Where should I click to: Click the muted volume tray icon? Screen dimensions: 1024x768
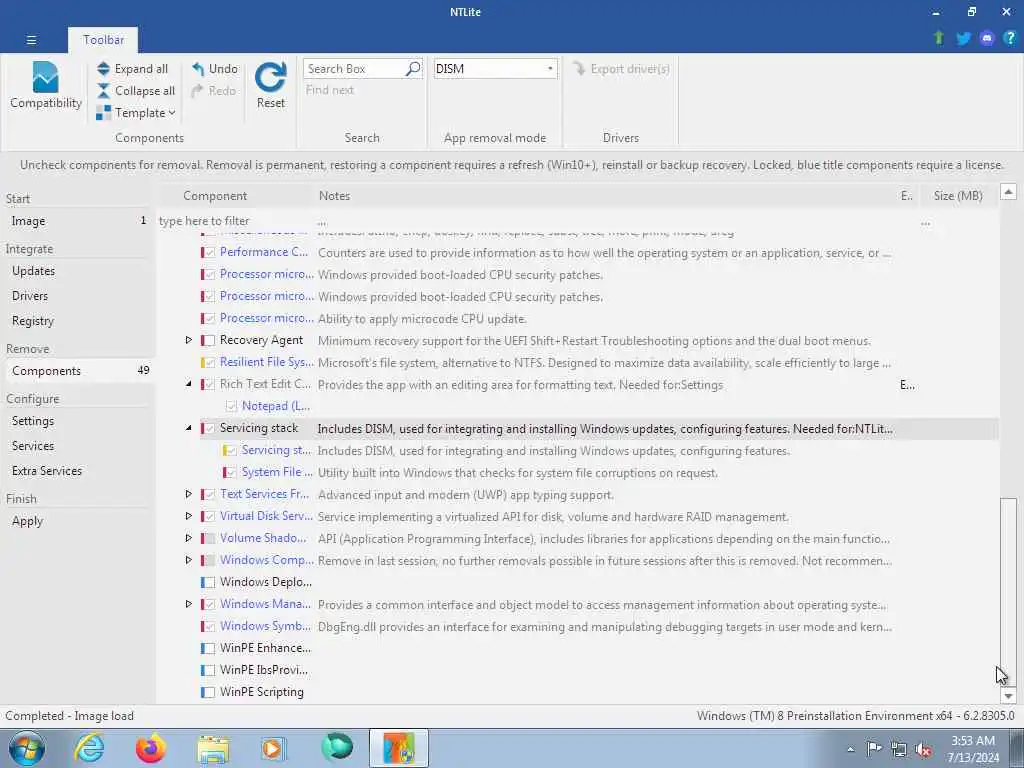[x=923, y=749]
